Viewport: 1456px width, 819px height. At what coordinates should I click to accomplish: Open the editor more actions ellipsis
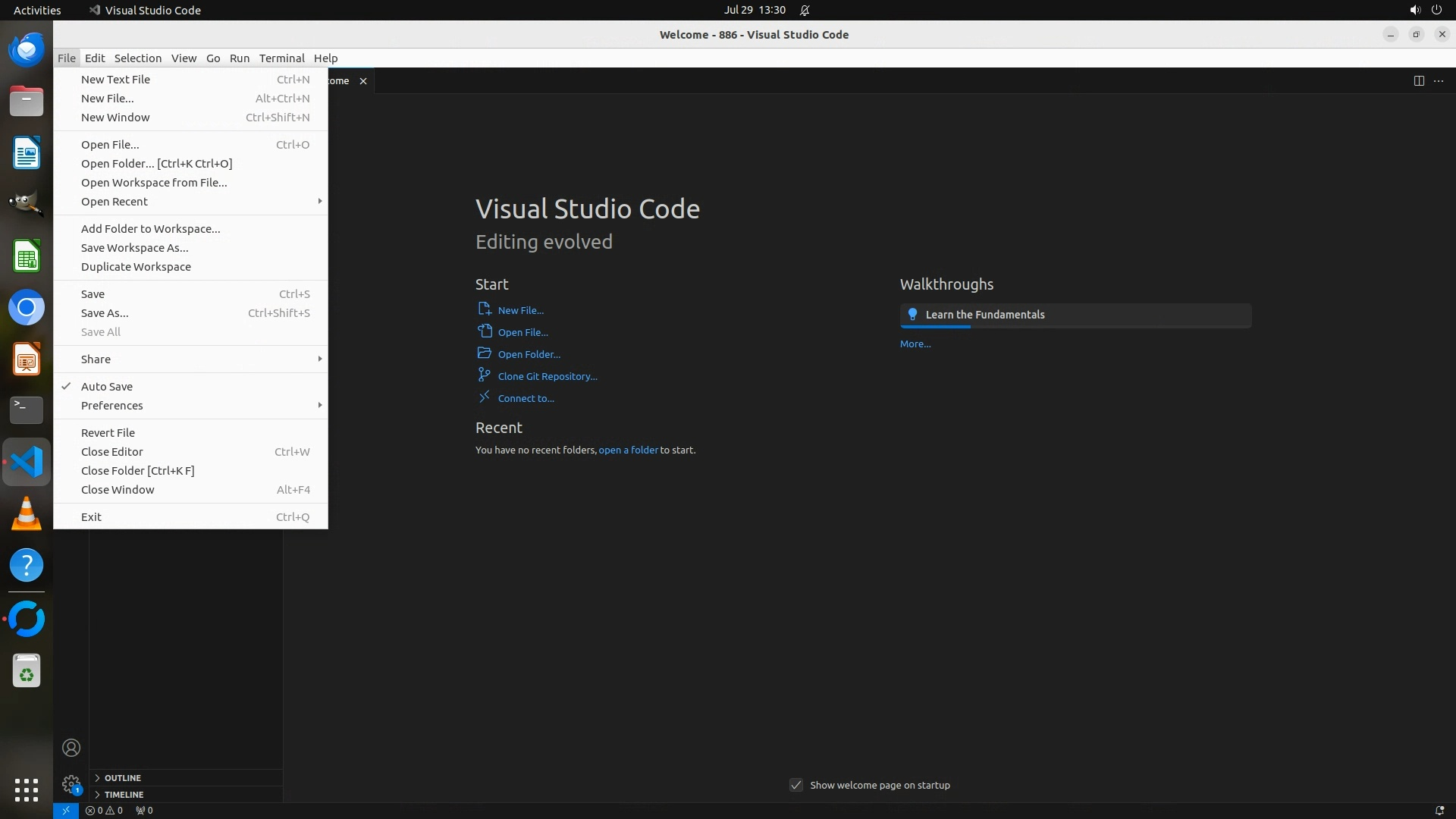[x=1439, y=81]
